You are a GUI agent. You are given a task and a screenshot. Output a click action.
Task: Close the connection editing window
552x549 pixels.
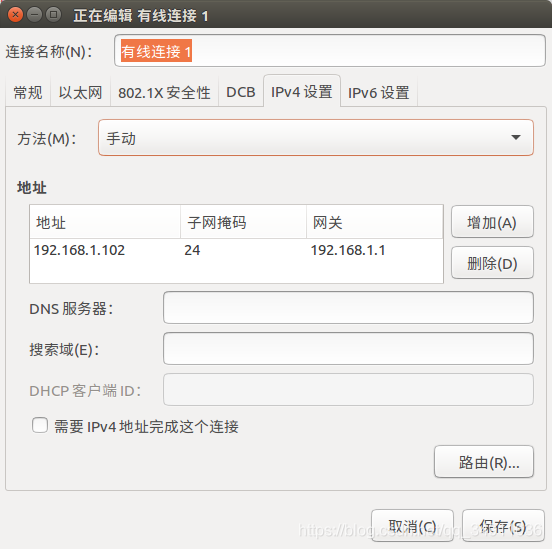15,15
